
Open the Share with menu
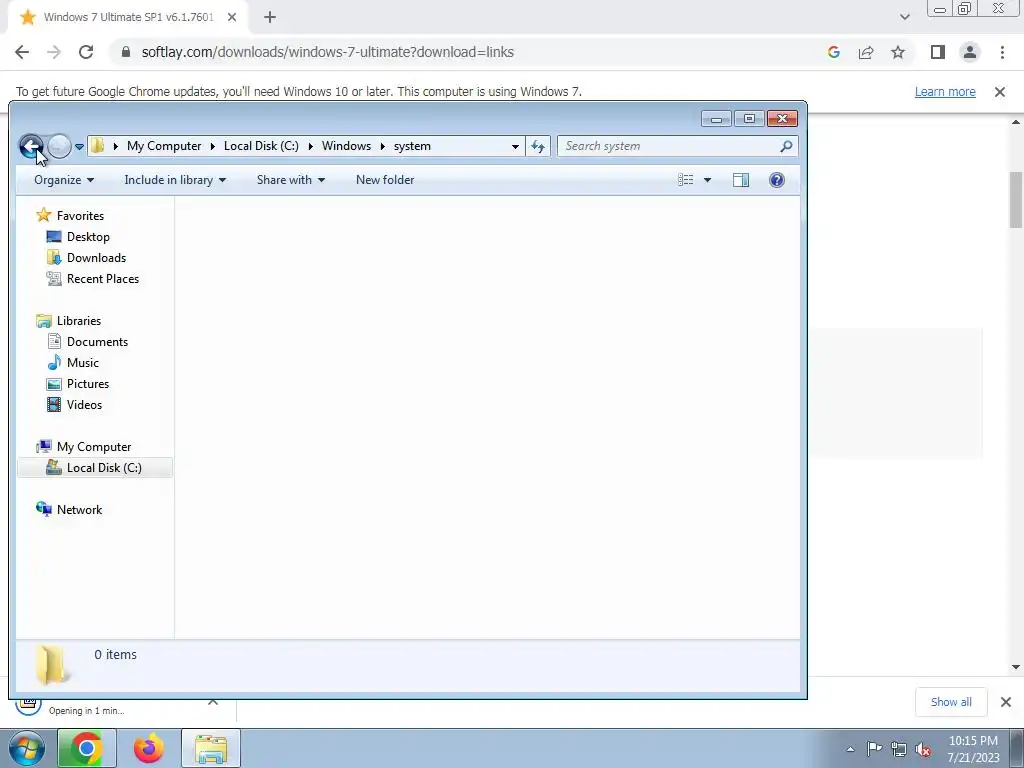click(291, 180)
